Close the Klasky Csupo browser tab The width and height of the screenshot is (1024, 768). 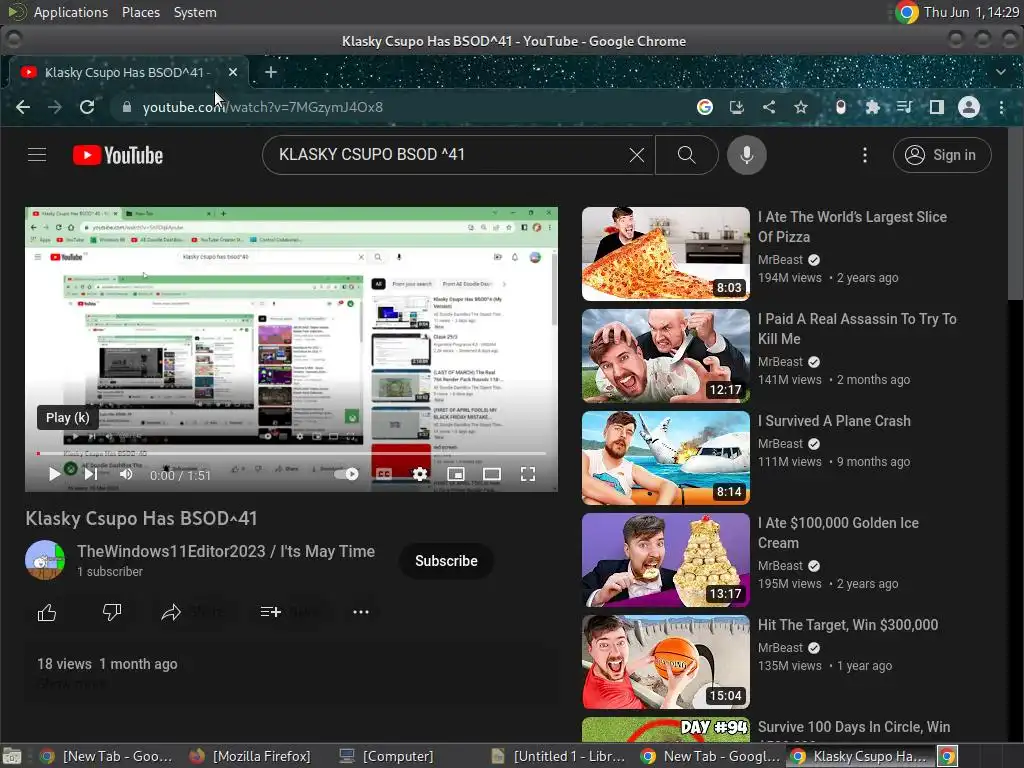coord(232,72)
